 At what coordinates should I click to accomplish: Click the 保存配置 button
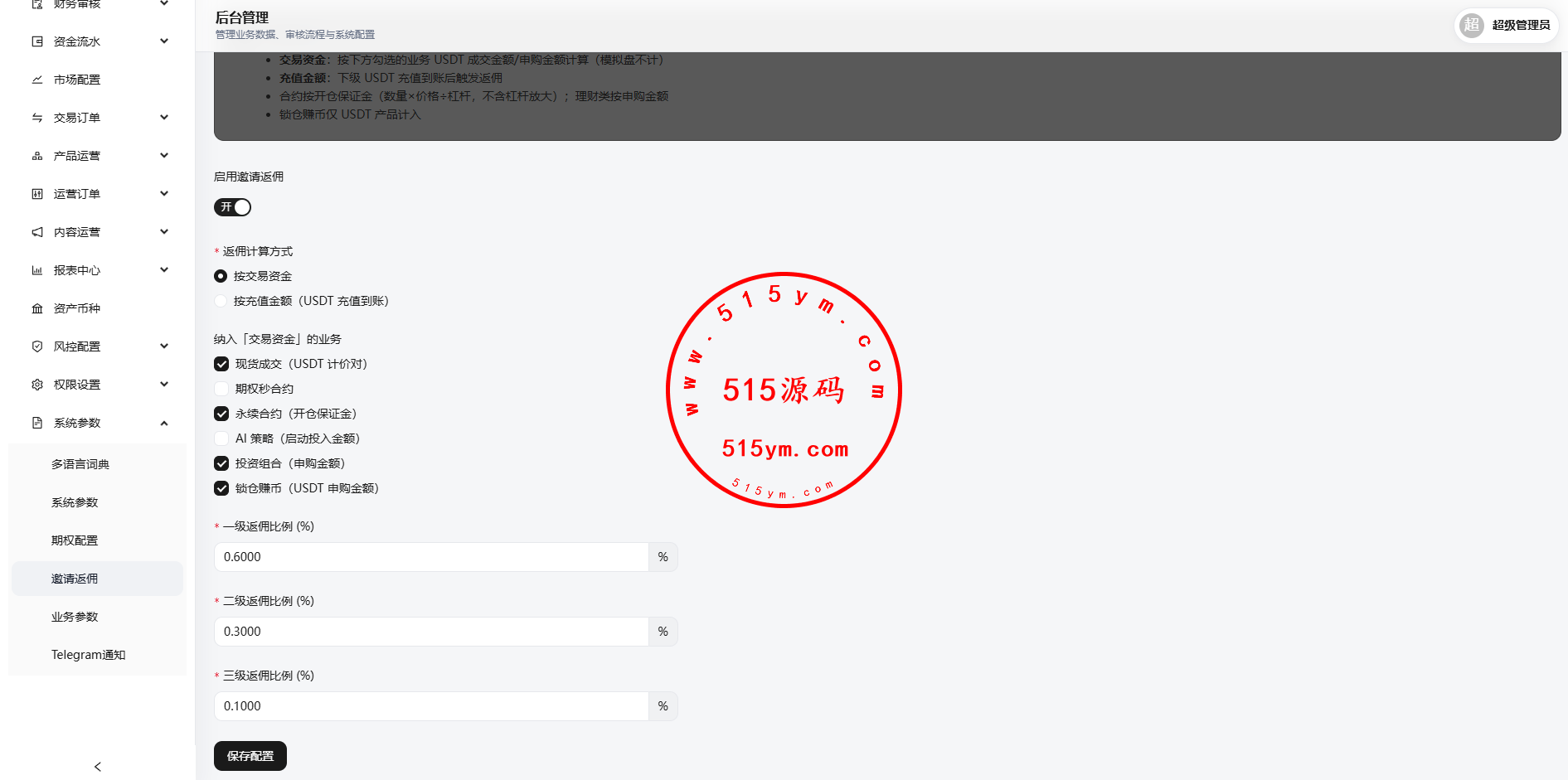click(x=250, y=756)
